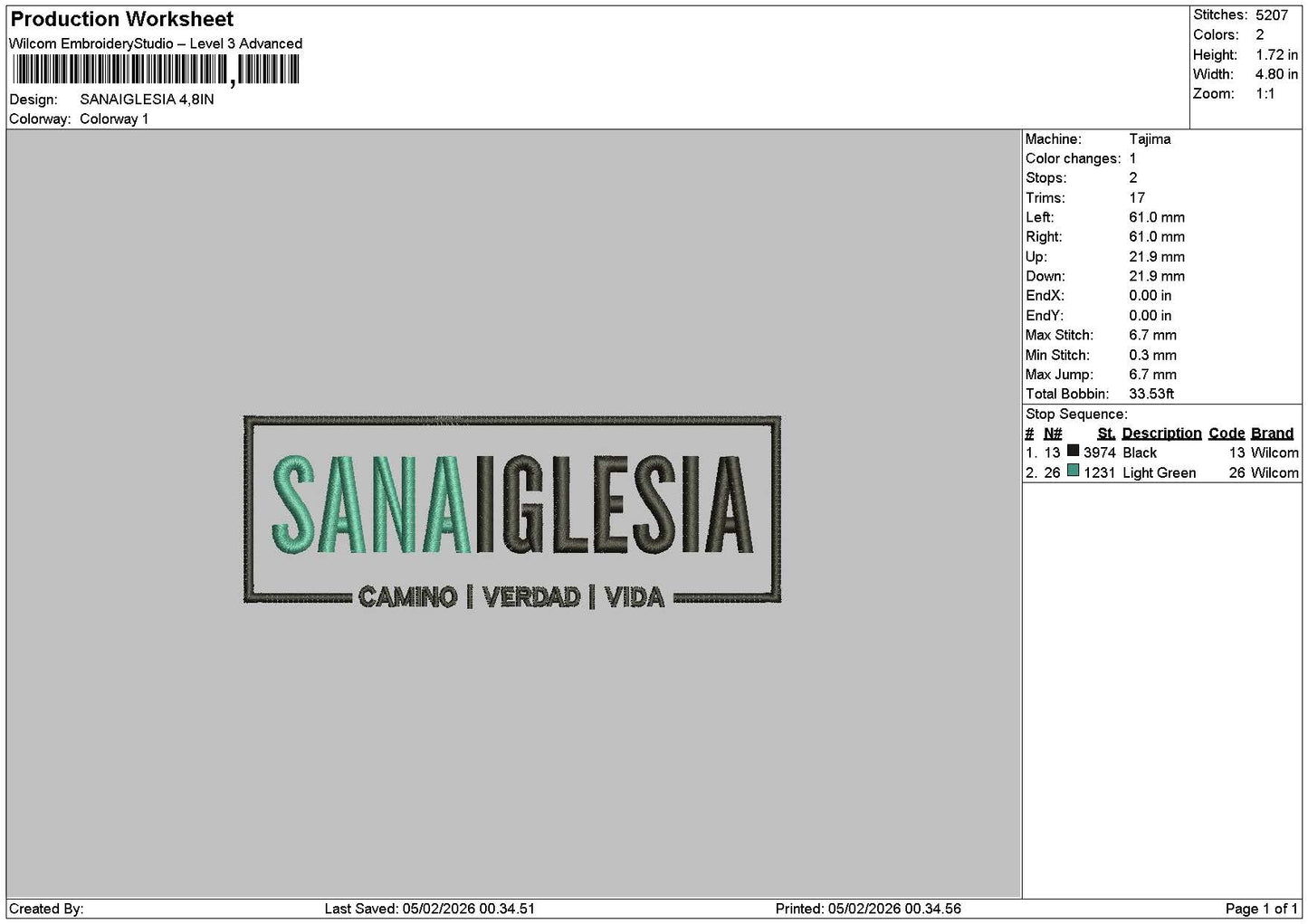1308x924 pixels.
Task: Click the barcode under the worksheet header
Action: coord(155,70)
